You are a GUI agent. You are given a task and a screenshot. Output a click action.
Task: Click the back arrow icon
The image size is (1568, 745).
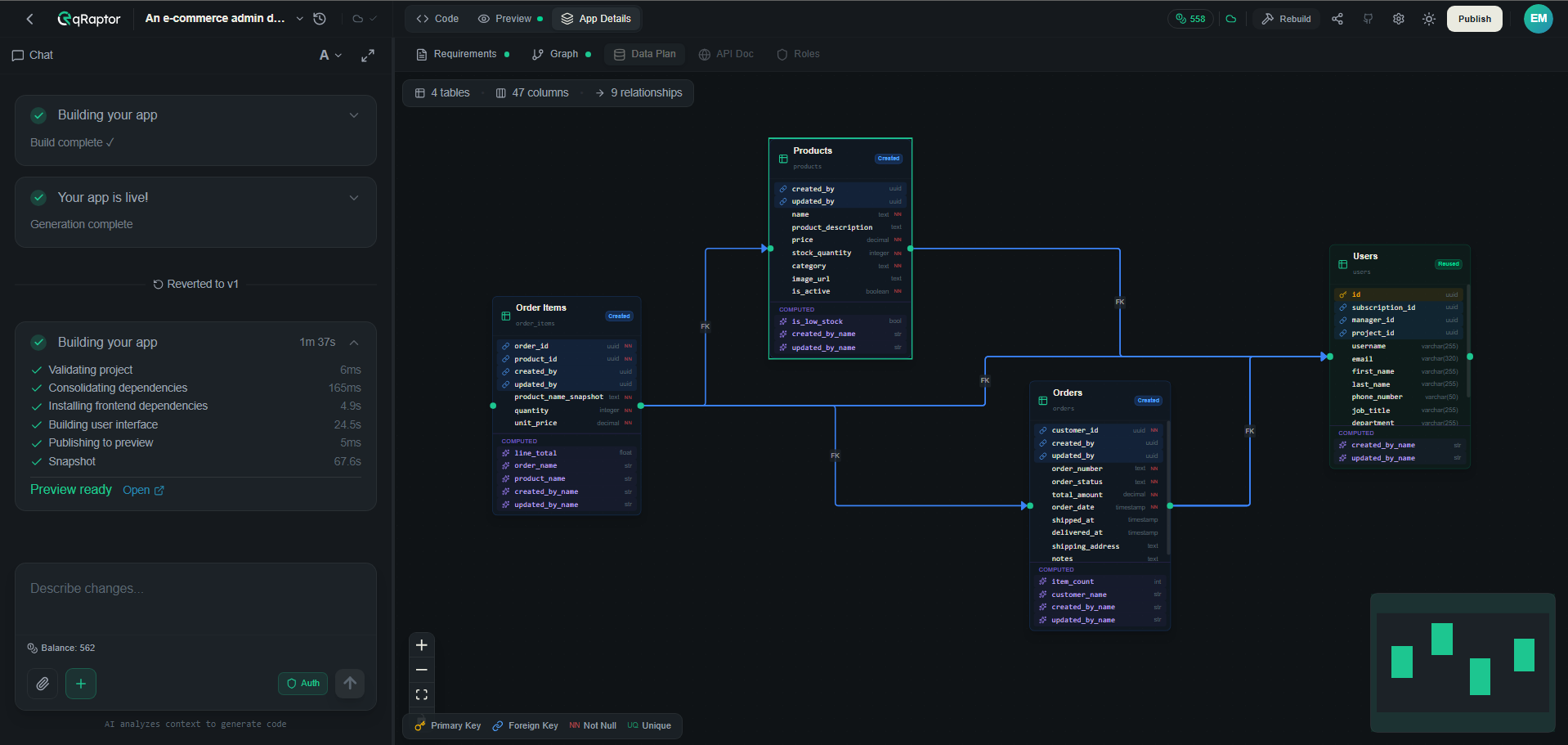29,19
